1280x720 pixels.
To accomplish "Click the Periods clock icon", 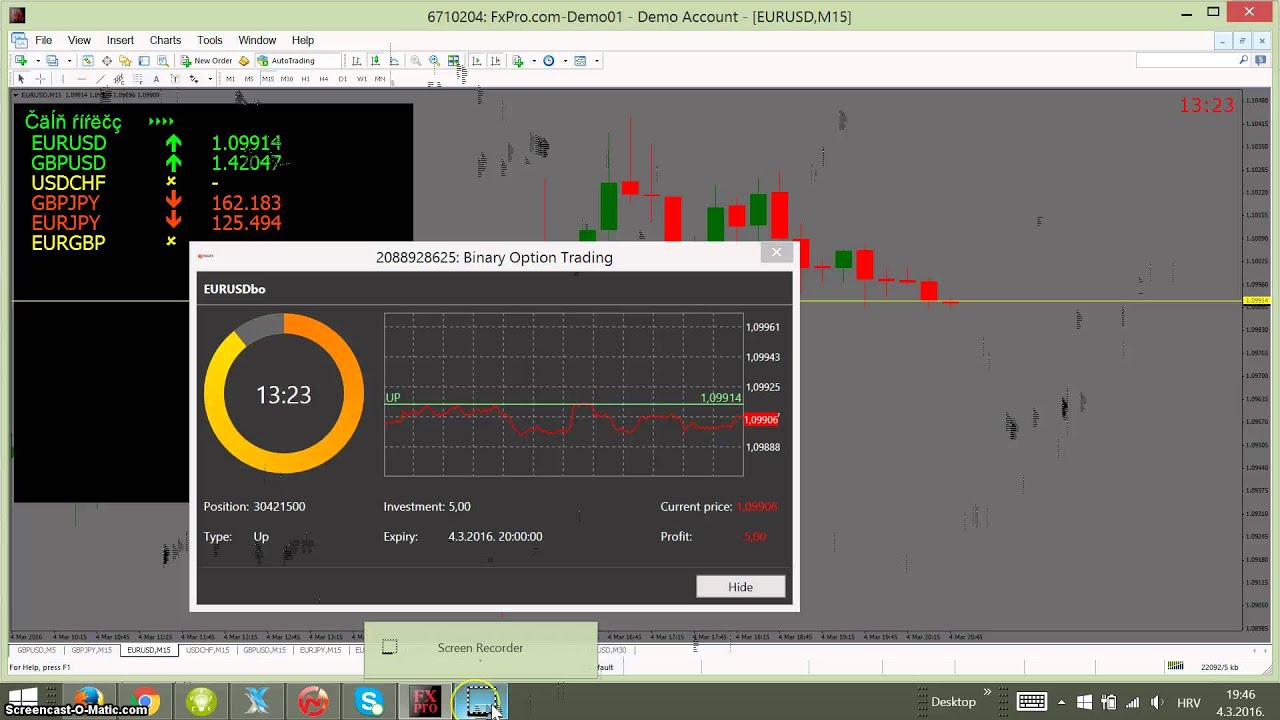I will click(x=548, y=61).
